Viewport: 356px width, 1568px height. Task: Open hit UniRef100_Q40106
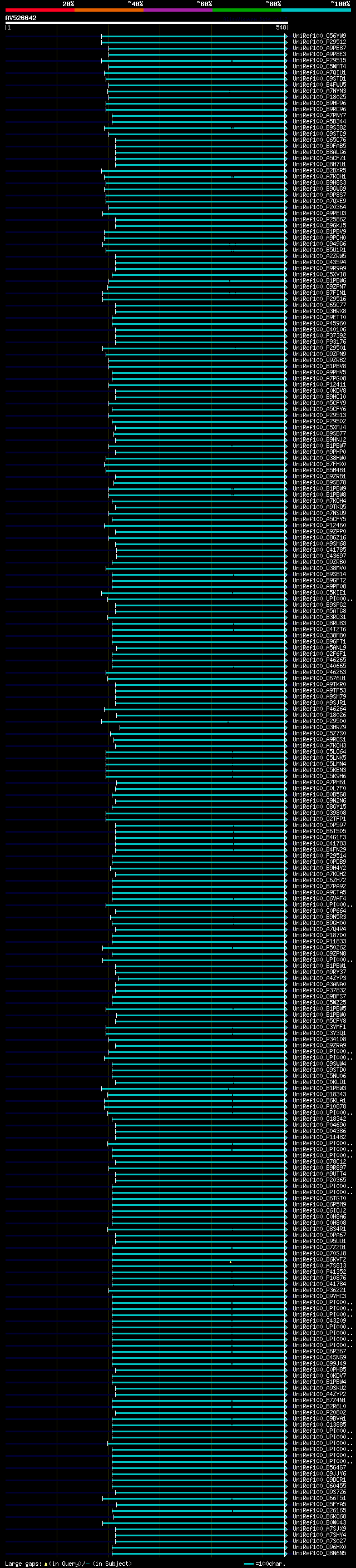point(319,329)
